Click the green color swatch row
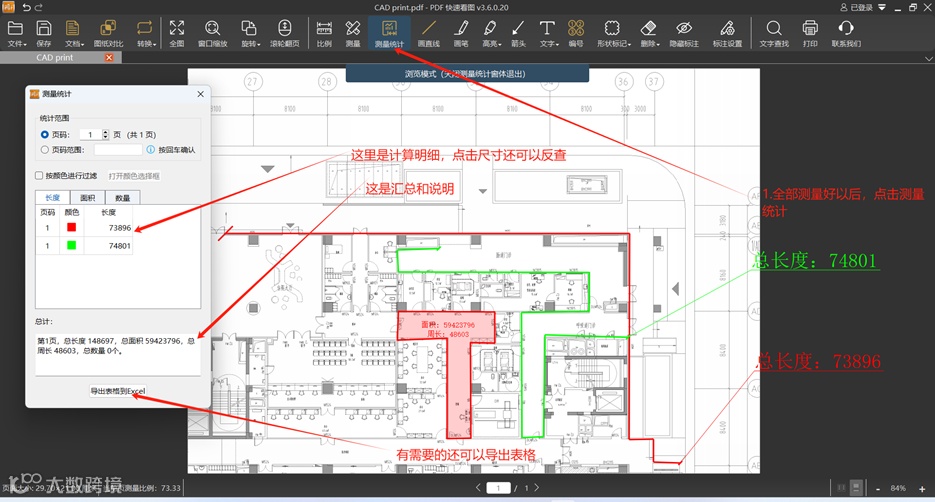The height and width of the screenshot is (502, 935). pos(72,245)
